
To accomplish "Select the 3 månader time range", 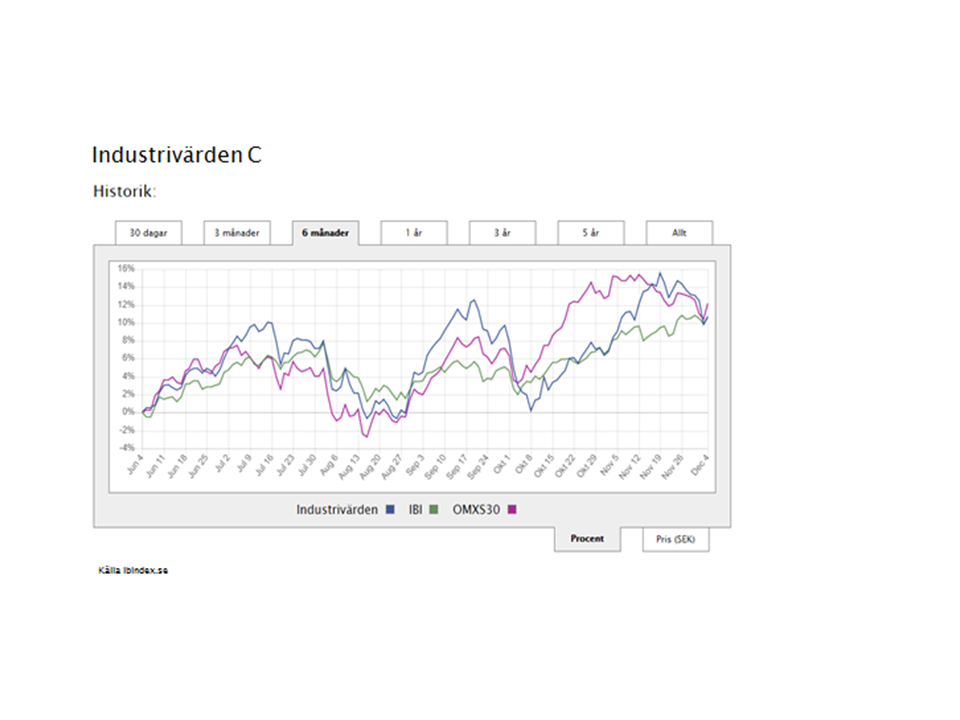I will point(237,233).
